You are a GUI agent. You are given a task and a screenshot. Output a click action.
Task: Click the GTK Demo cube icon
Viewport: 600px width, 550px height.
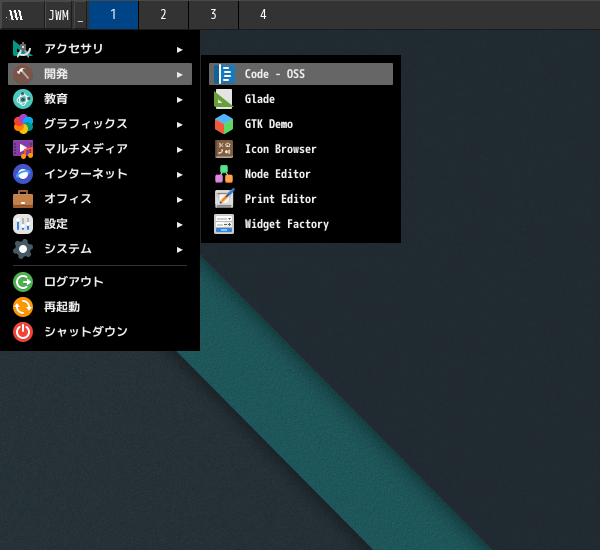coord(224,124)
